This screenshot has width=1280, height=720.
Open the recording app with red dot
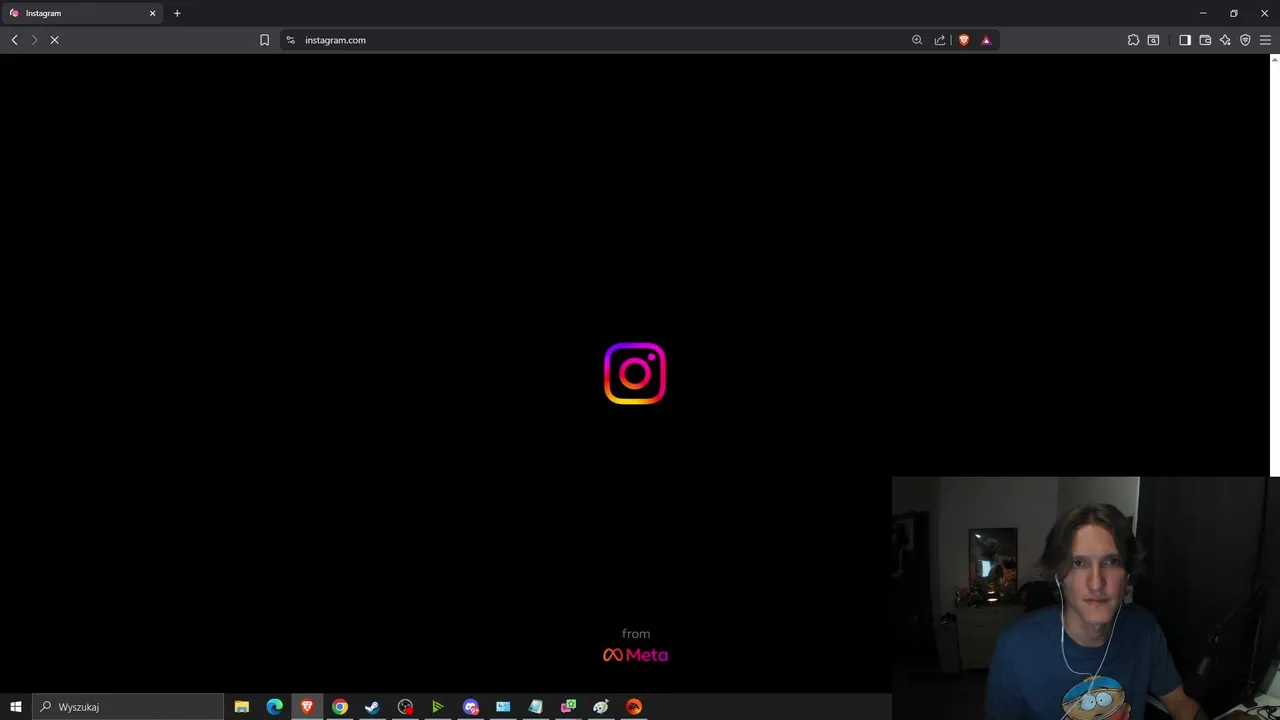tap(405, 707)
